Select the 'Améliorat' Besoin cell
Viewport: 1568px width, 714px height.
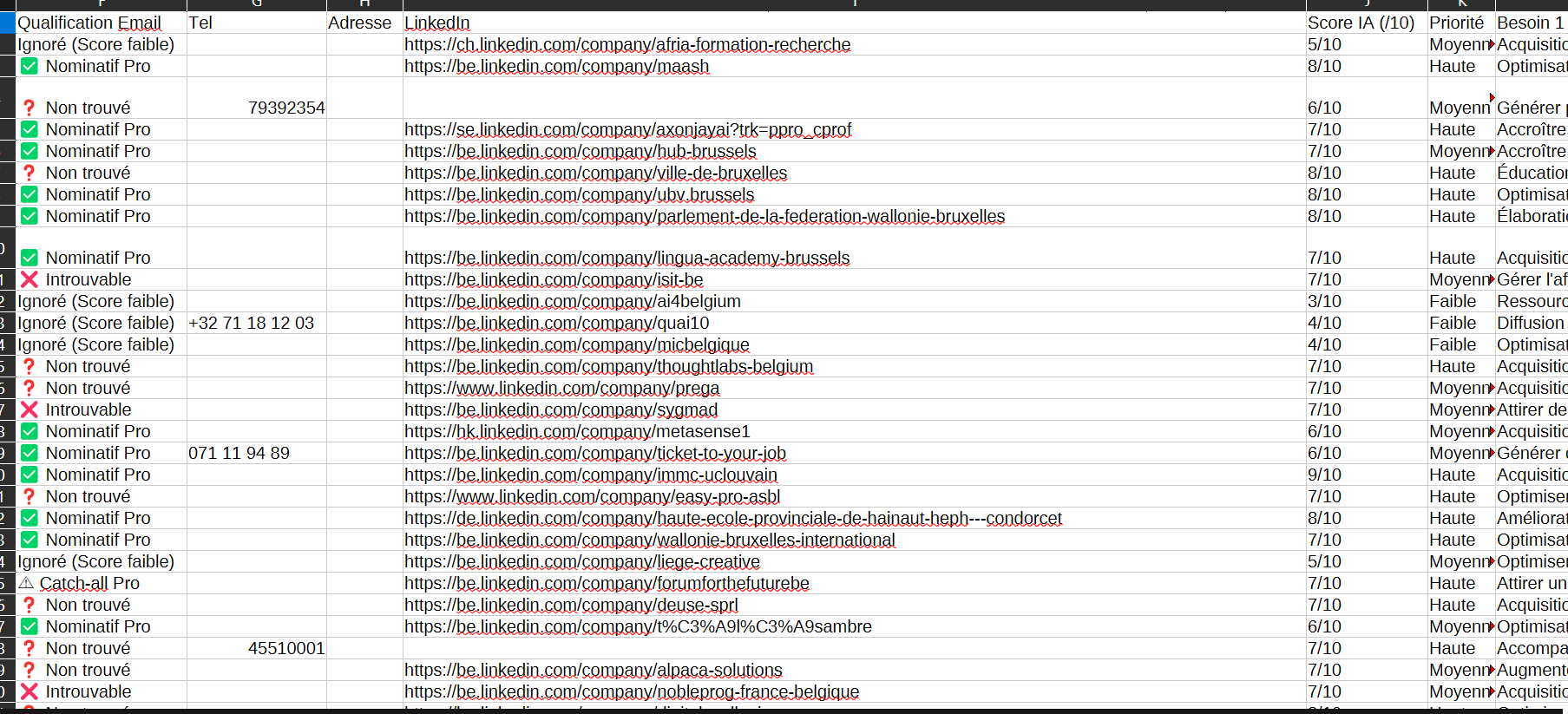pos(1532,518)
